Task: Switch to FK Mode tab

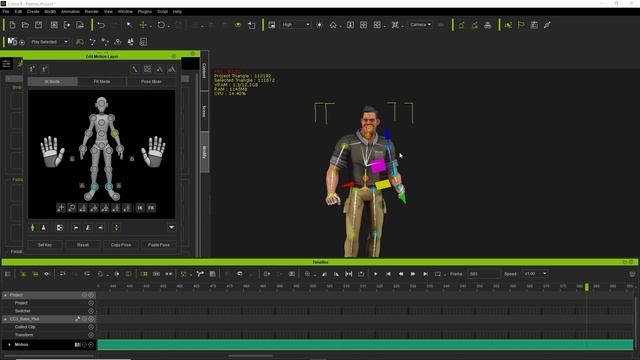Action: point(102,82)
